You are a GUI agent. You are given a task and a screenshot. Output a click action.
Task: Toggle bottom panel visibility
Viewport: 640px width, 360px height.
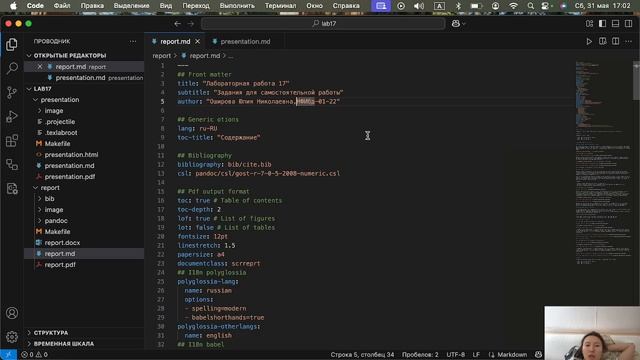click(x=616, y=24)
